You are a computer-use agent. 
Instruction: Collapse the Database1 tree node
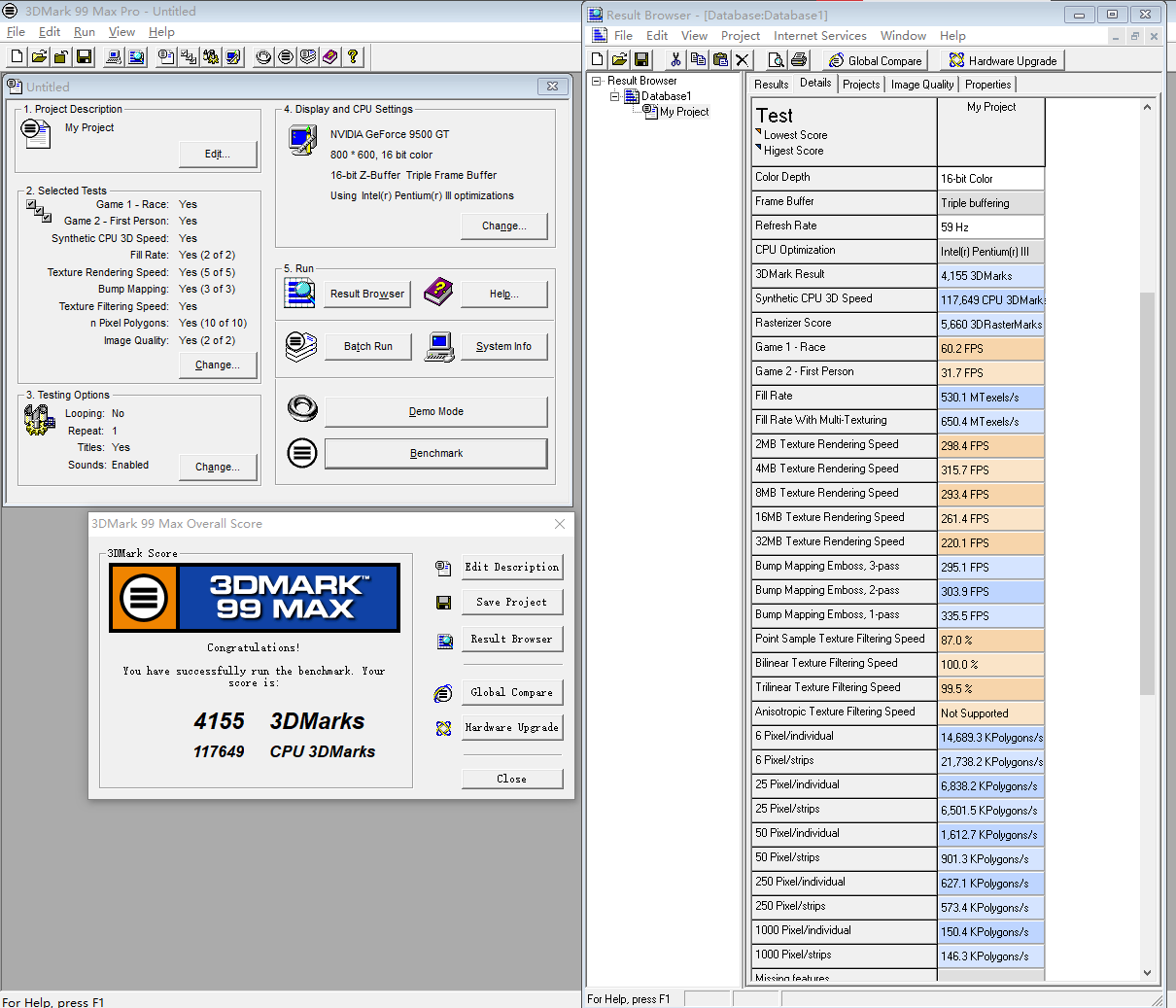pyautogui.click(x=614, y=97)
